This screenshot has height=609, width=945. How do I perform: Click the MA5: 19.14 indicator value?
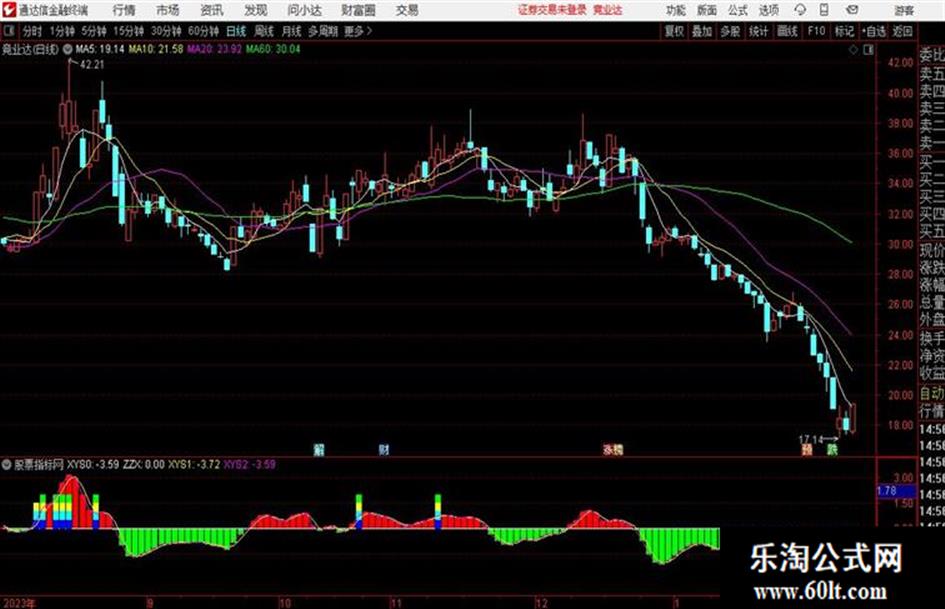(99, 49)
